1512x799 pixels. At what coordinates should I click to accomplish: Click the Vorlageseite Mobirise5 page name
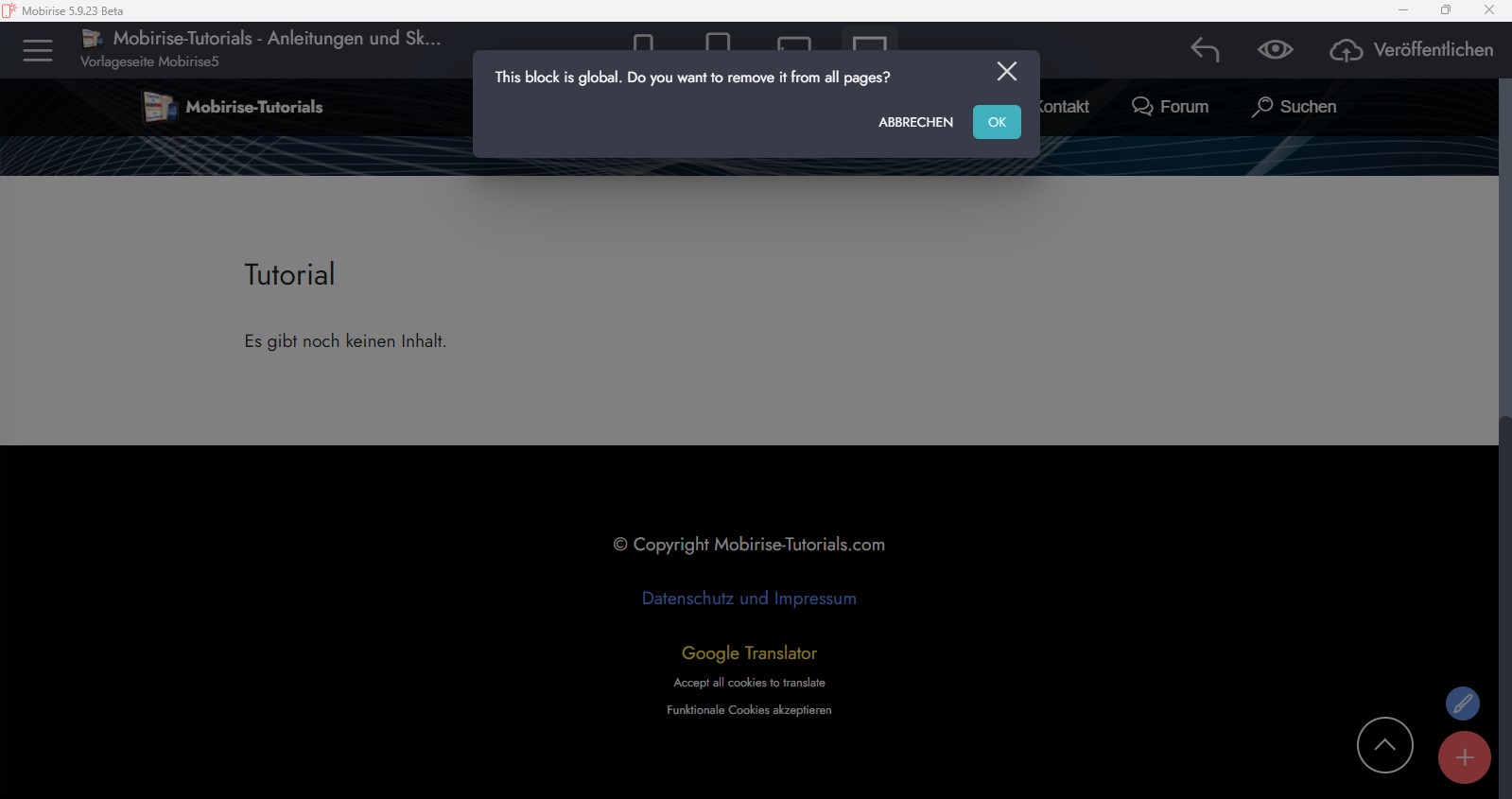[149, 61]
